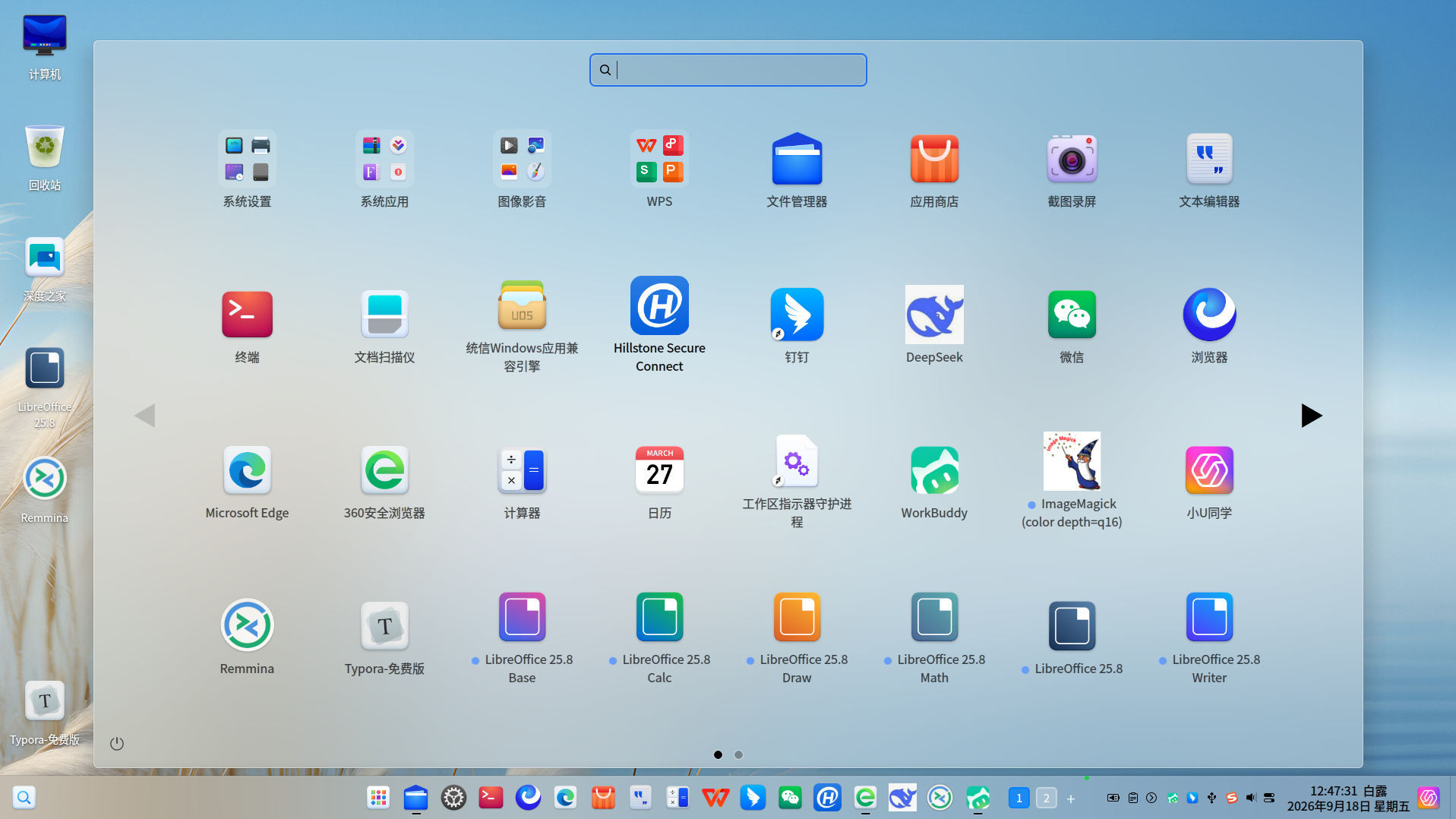
Task: Go to next launcher page arrow
Action: pyautogui.click(x=1311, y=416)
